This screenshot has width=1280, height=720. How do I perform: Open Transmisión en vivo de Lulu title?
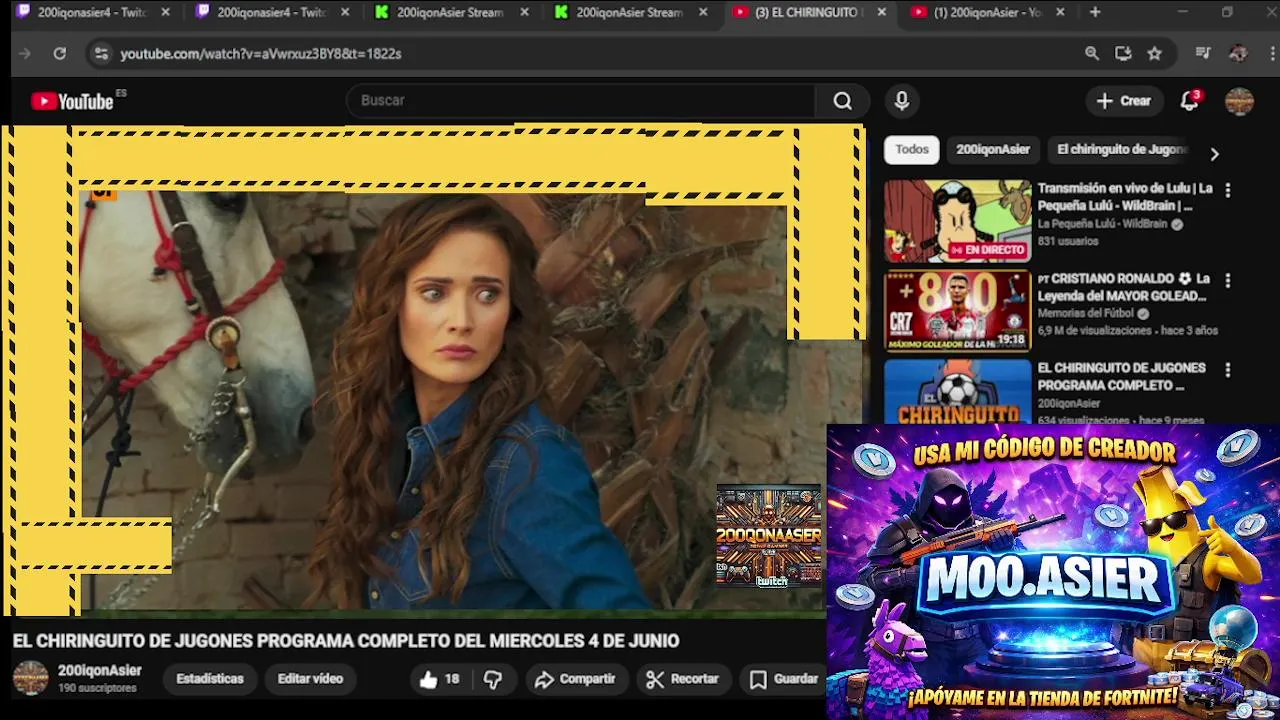(x=1125, y=197)
